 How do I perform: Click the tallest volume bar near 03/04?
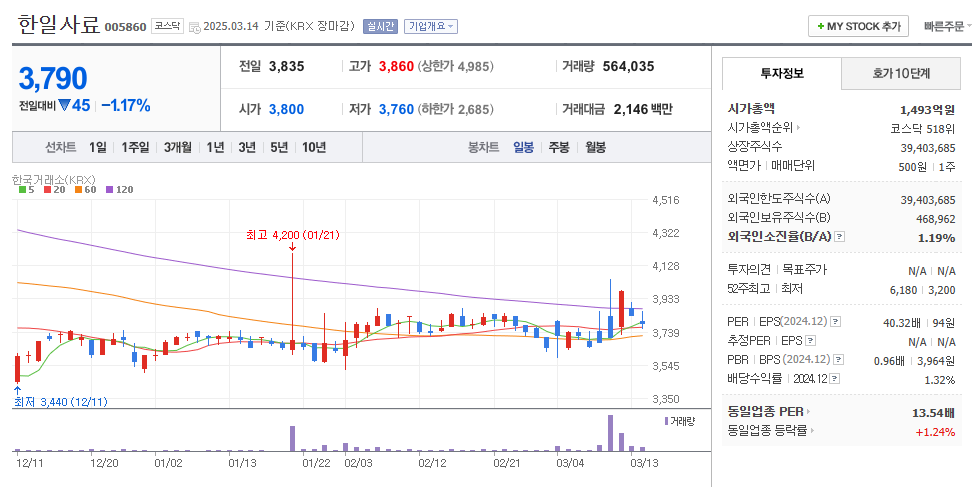(610, 433)
